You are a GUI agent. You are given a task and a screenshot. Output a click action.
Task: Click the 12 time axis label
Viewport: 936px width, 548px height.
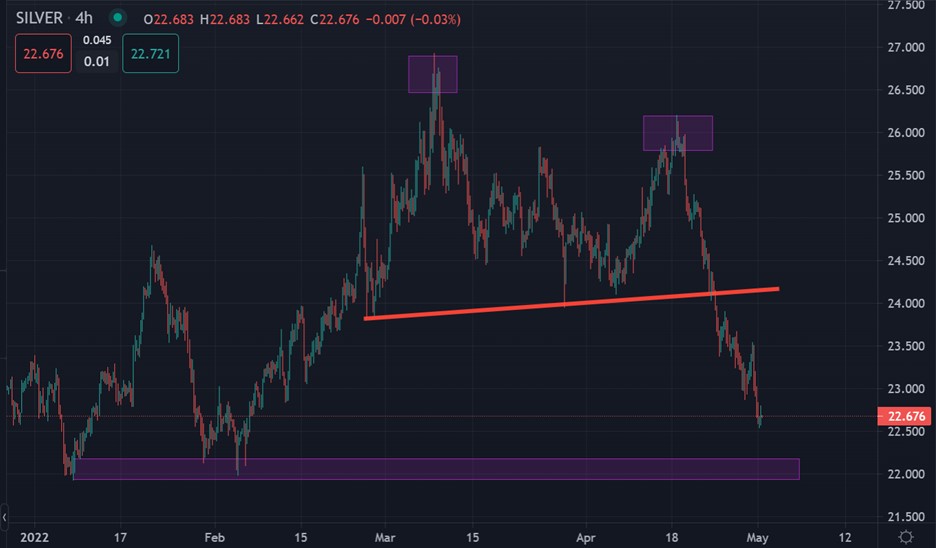tap(845, 537)
